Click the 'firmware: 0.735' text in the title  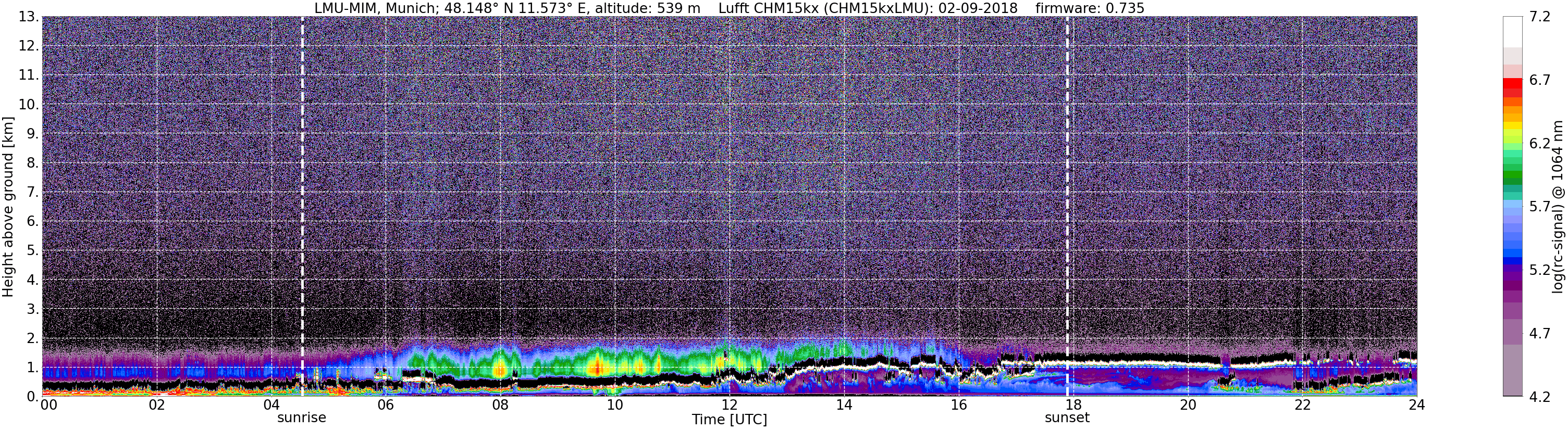1090,8
